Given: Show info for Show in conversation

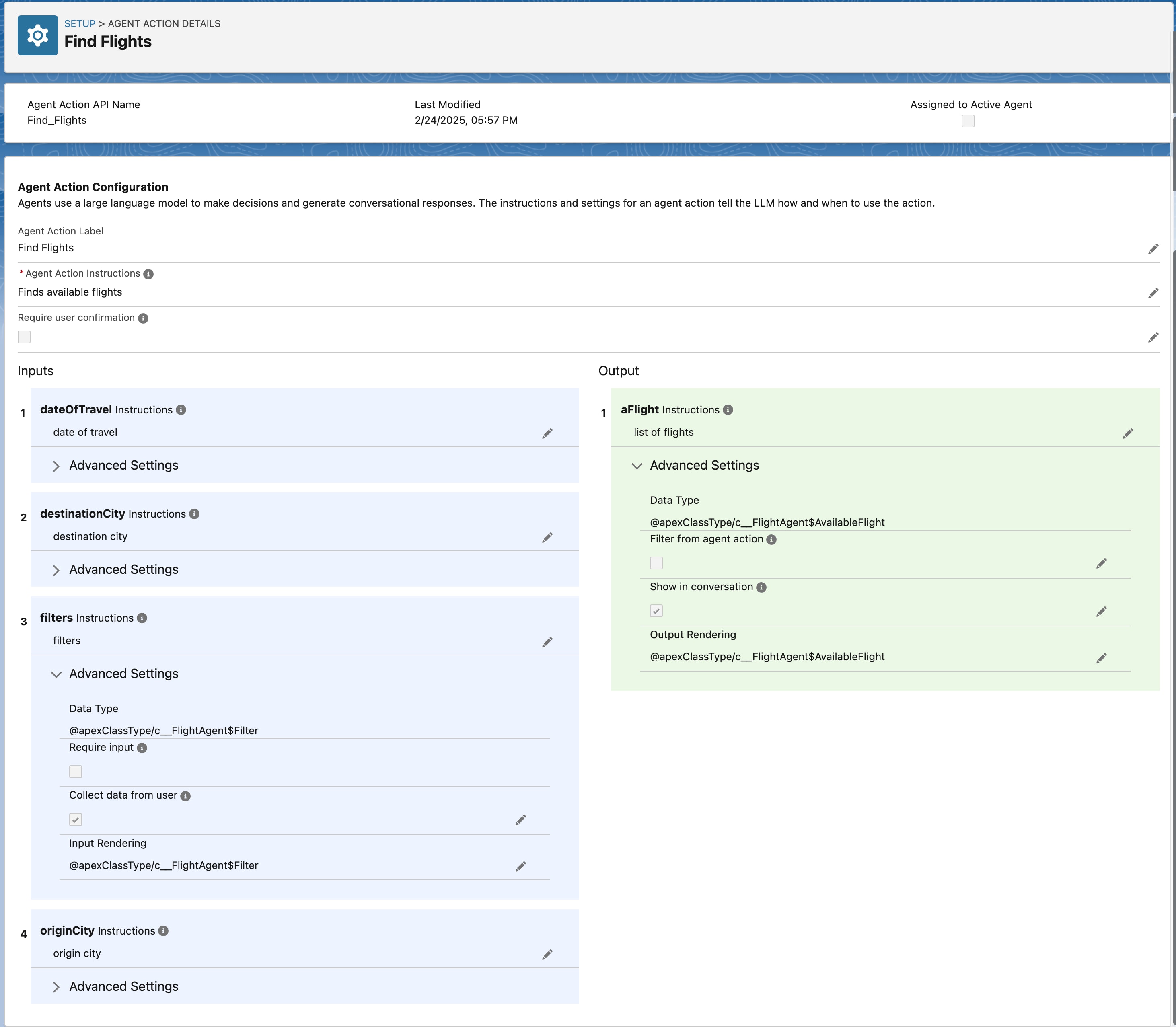Looking at the screenshot, I should pyautogui.click(x=761, y=587).
